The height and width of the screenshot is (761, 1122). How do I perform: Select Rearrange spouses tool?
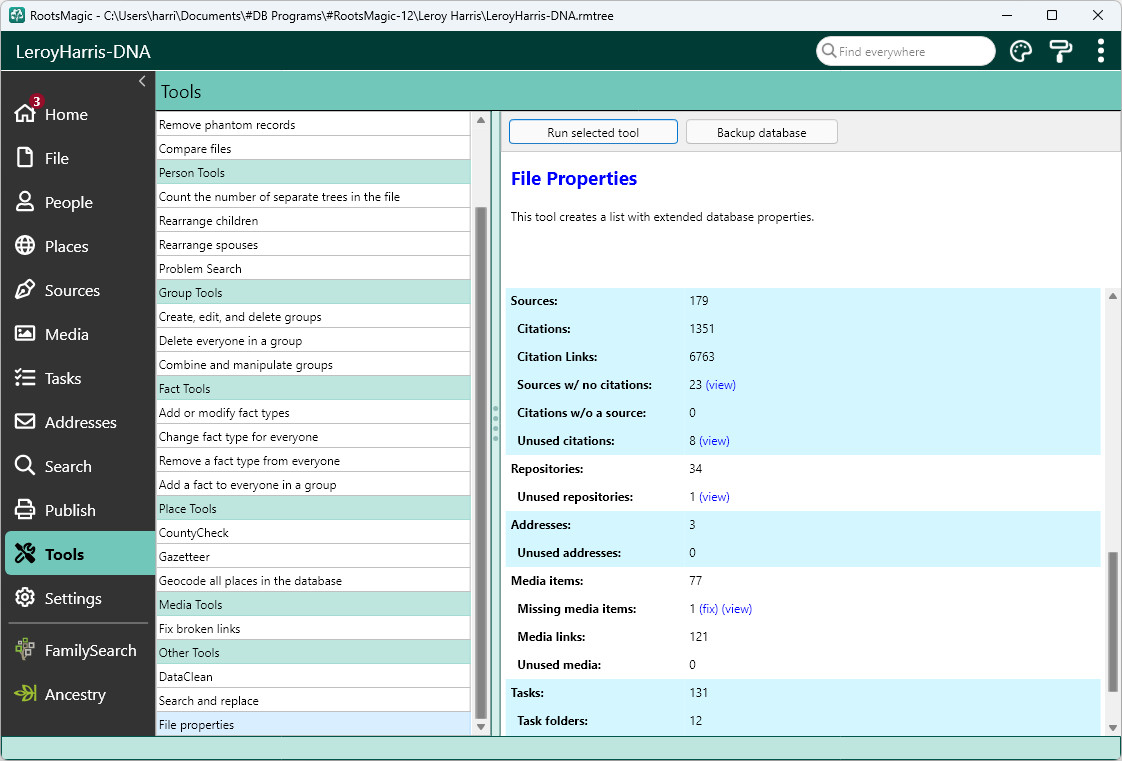[313, 245]
